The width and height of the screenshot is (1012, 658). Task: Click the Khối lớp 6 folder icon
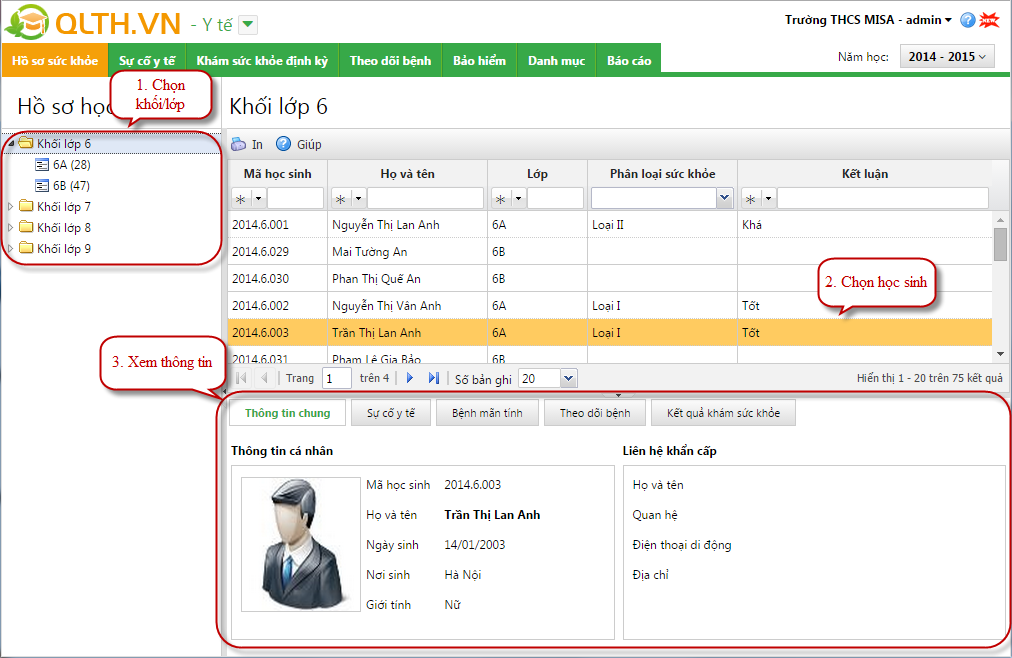(x=26, y=143)
